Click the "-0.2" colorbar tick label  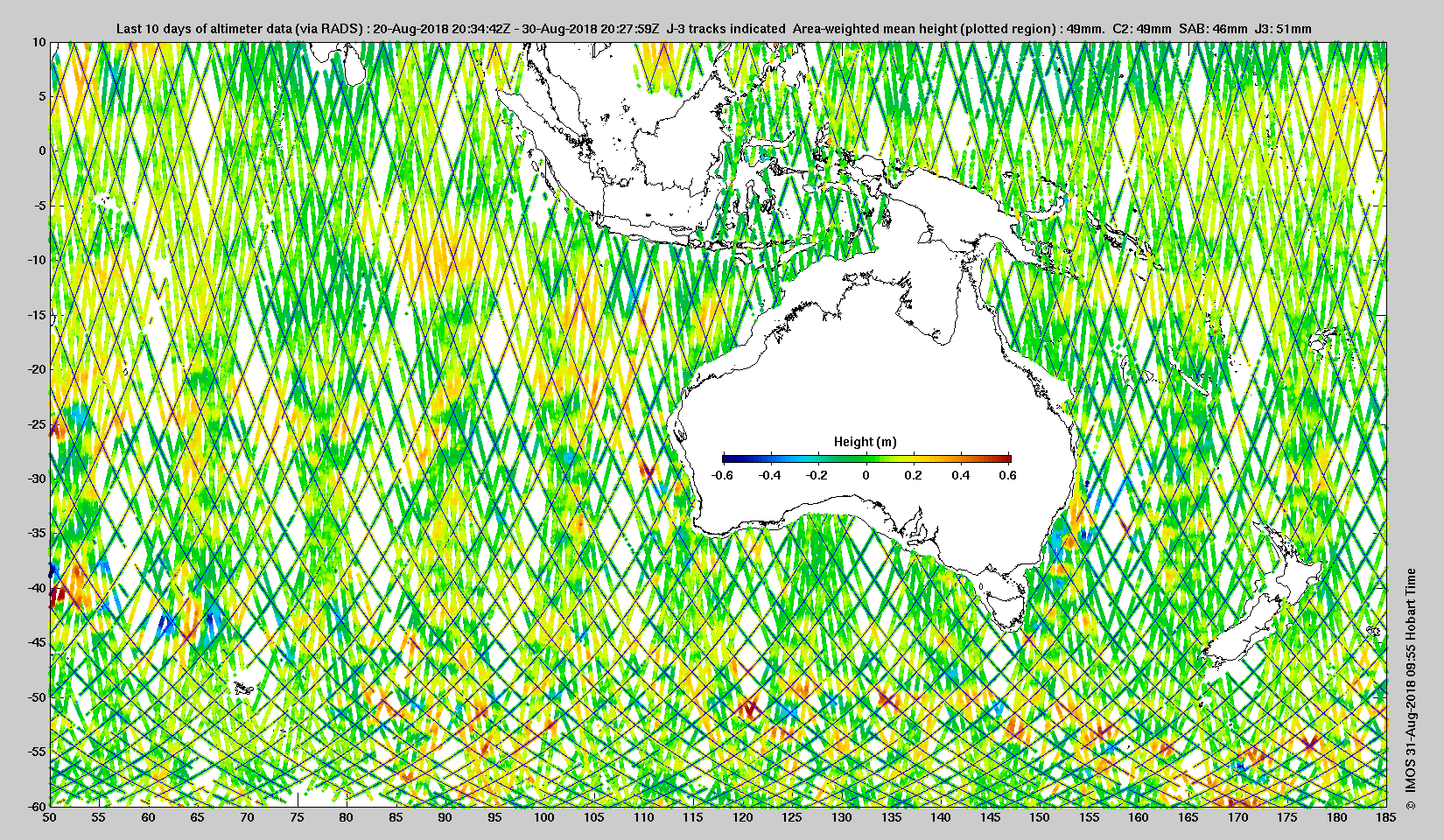tap(817, 475)
